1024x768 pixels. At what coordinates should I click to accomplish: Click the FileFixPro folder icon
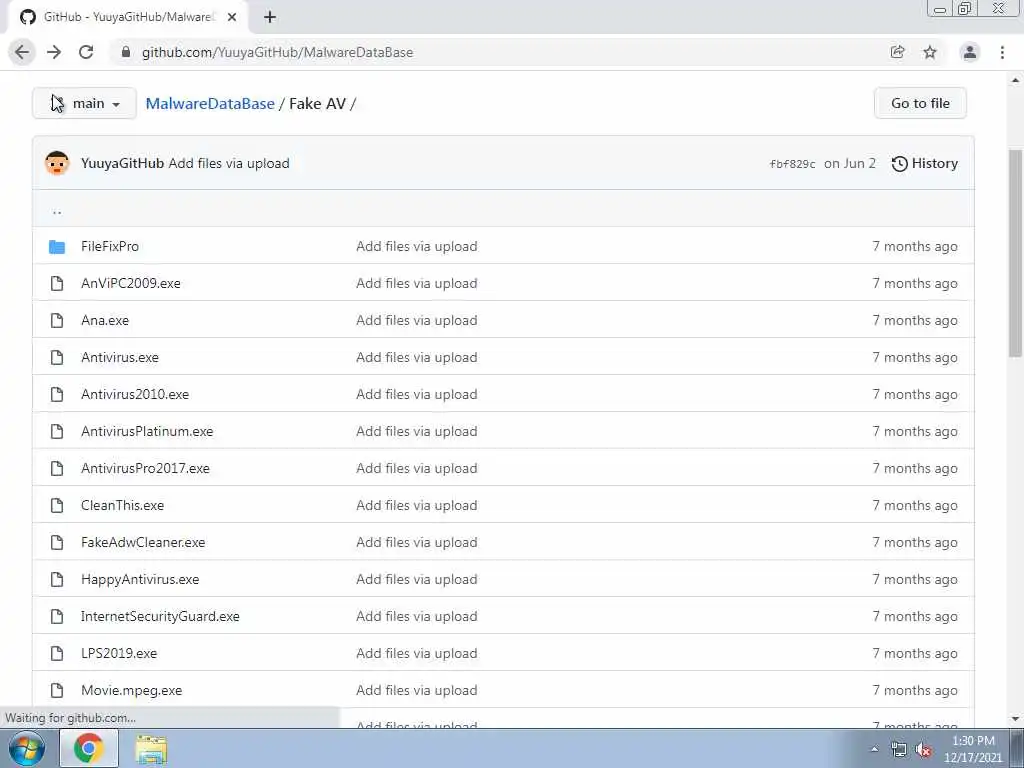(57, 247)
